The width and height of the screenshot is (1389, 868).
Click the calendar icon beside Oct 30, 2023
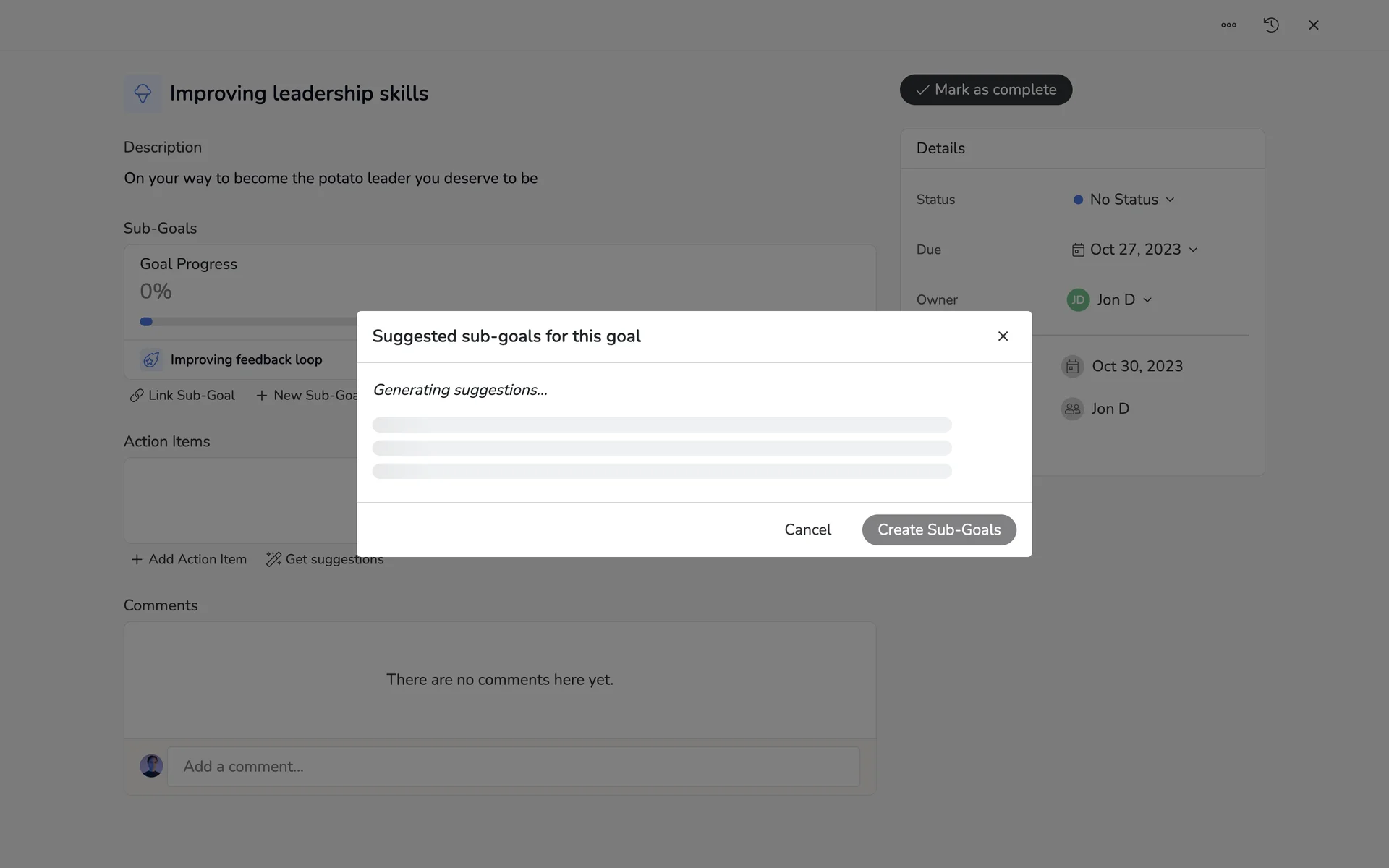tap(1072, 367)
